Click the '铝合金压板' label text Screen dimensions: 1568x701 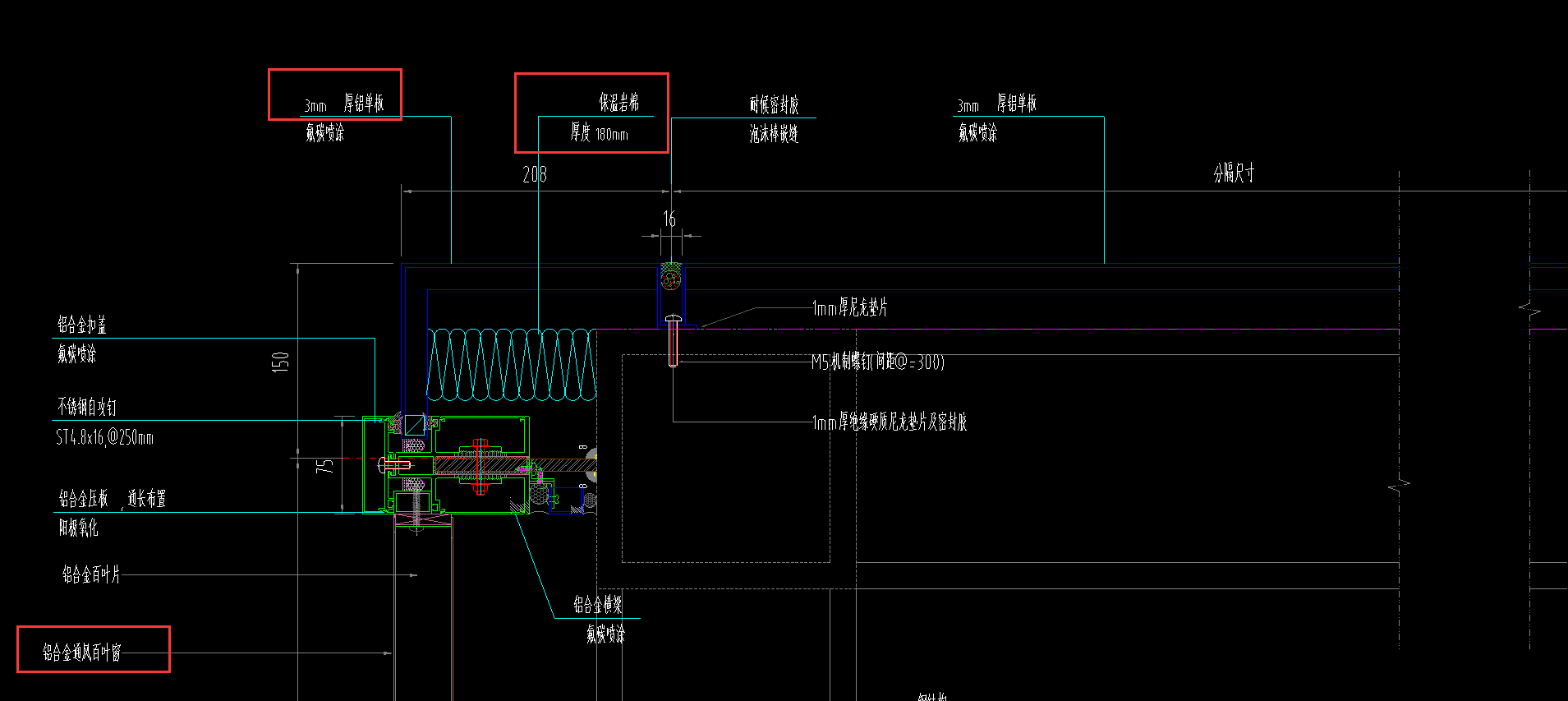83,499
